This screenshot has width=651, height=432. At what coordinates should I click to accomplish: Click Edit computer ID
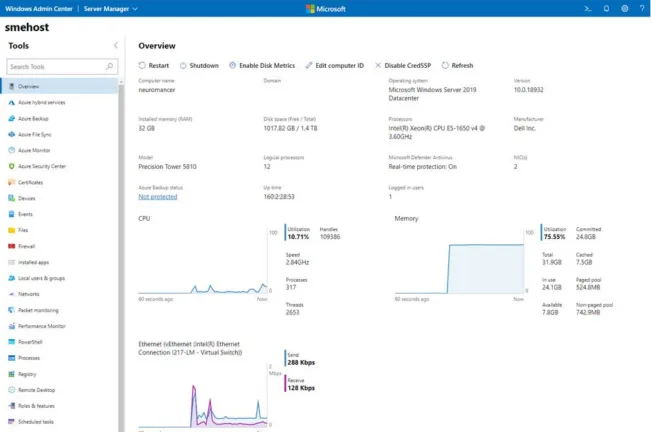coord(335,66)
